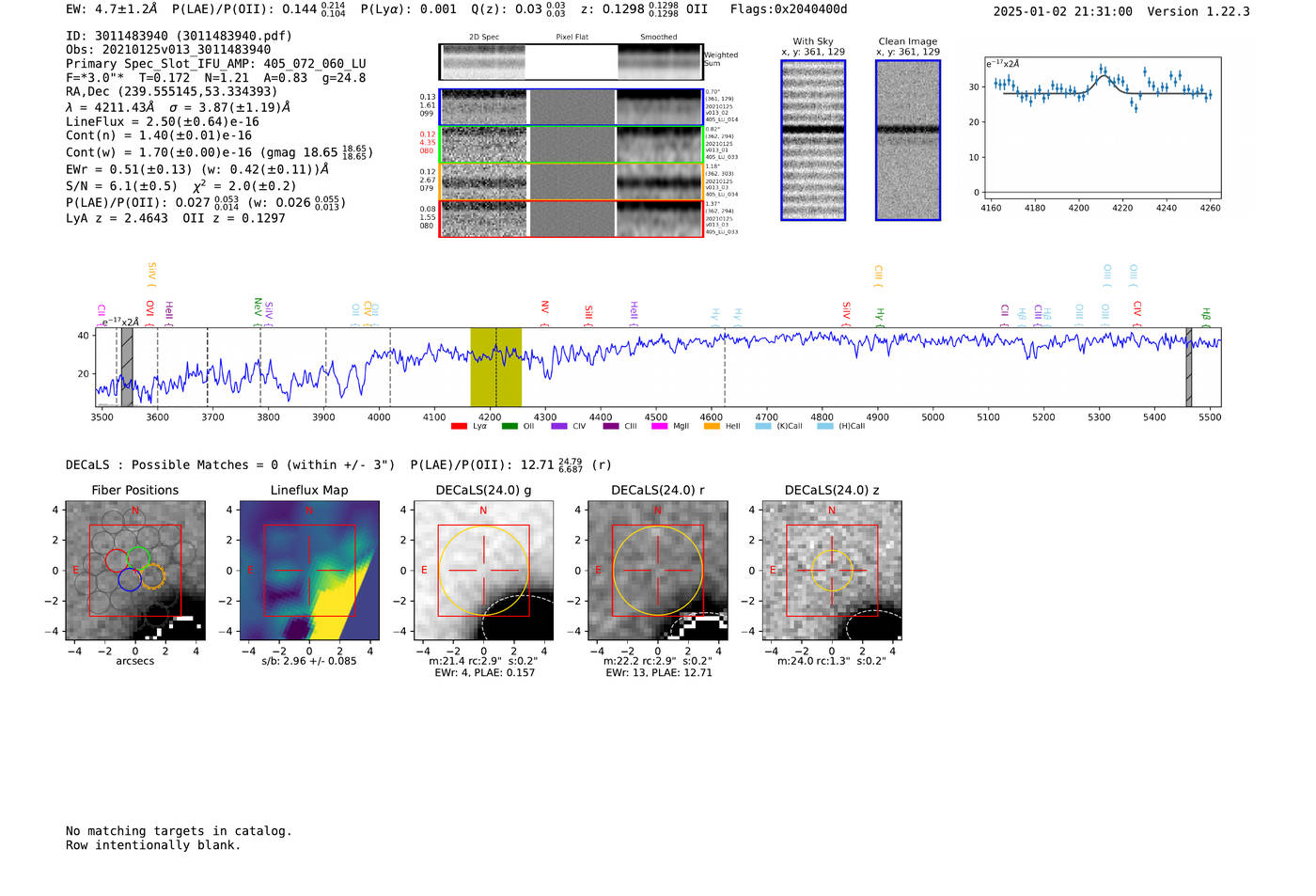Select the blue fiber circle in Fiber Positions
1316x896 pixels.
pyautogui.click(x=130, y=579)
